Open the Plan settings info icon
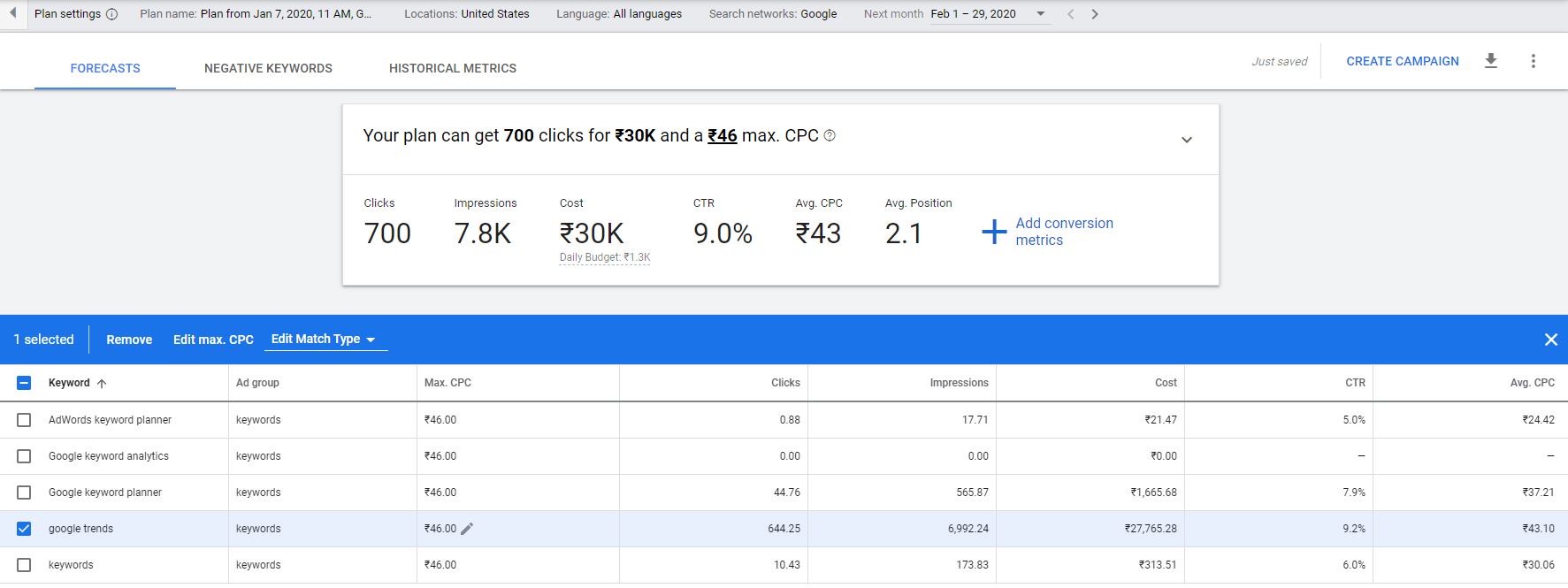Screen dimensions: 1568x588 click(x=112, y=14)
